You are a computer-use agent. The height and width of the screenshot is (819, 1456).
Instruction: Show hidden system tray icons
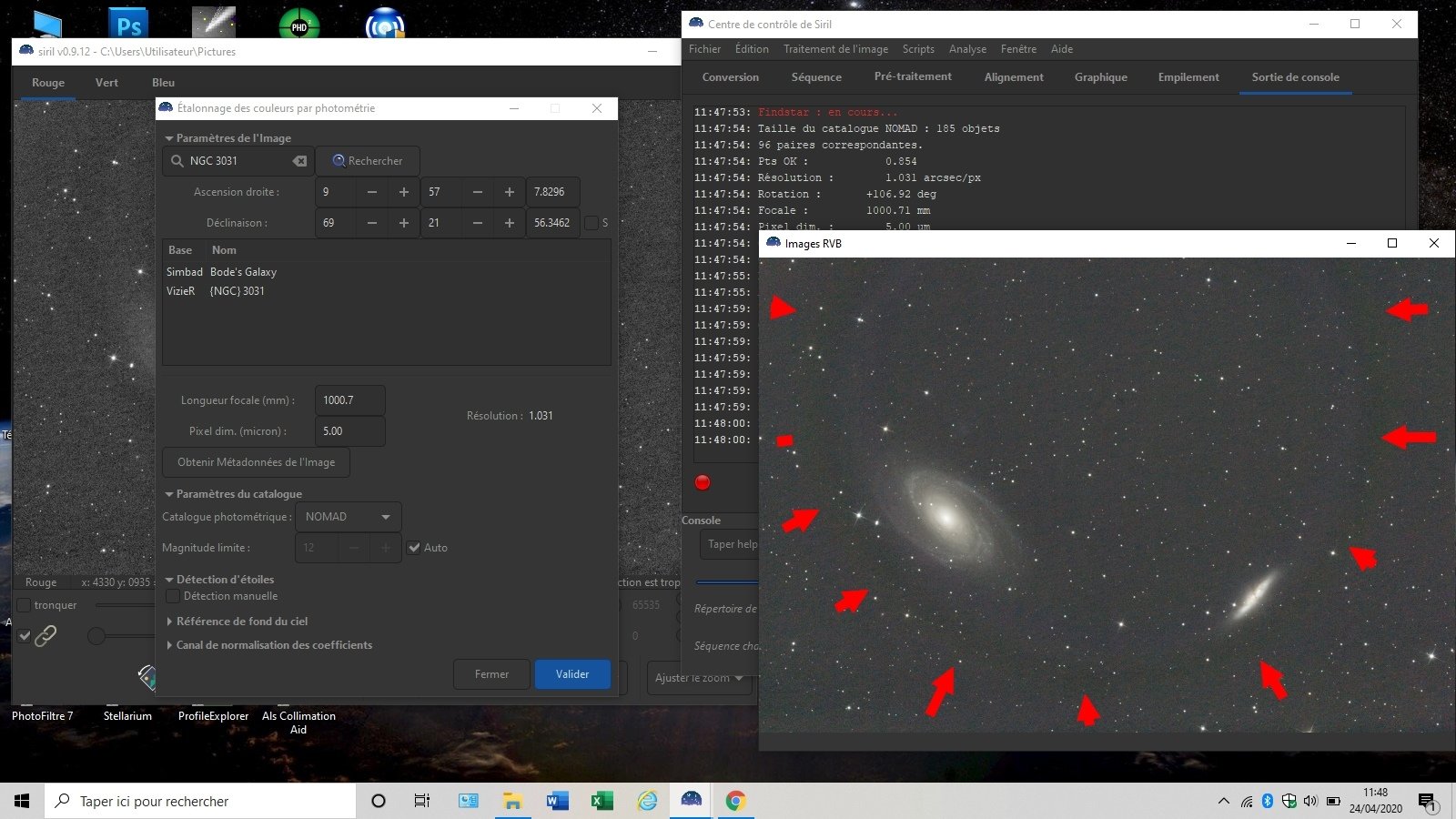click(1223, 801)
